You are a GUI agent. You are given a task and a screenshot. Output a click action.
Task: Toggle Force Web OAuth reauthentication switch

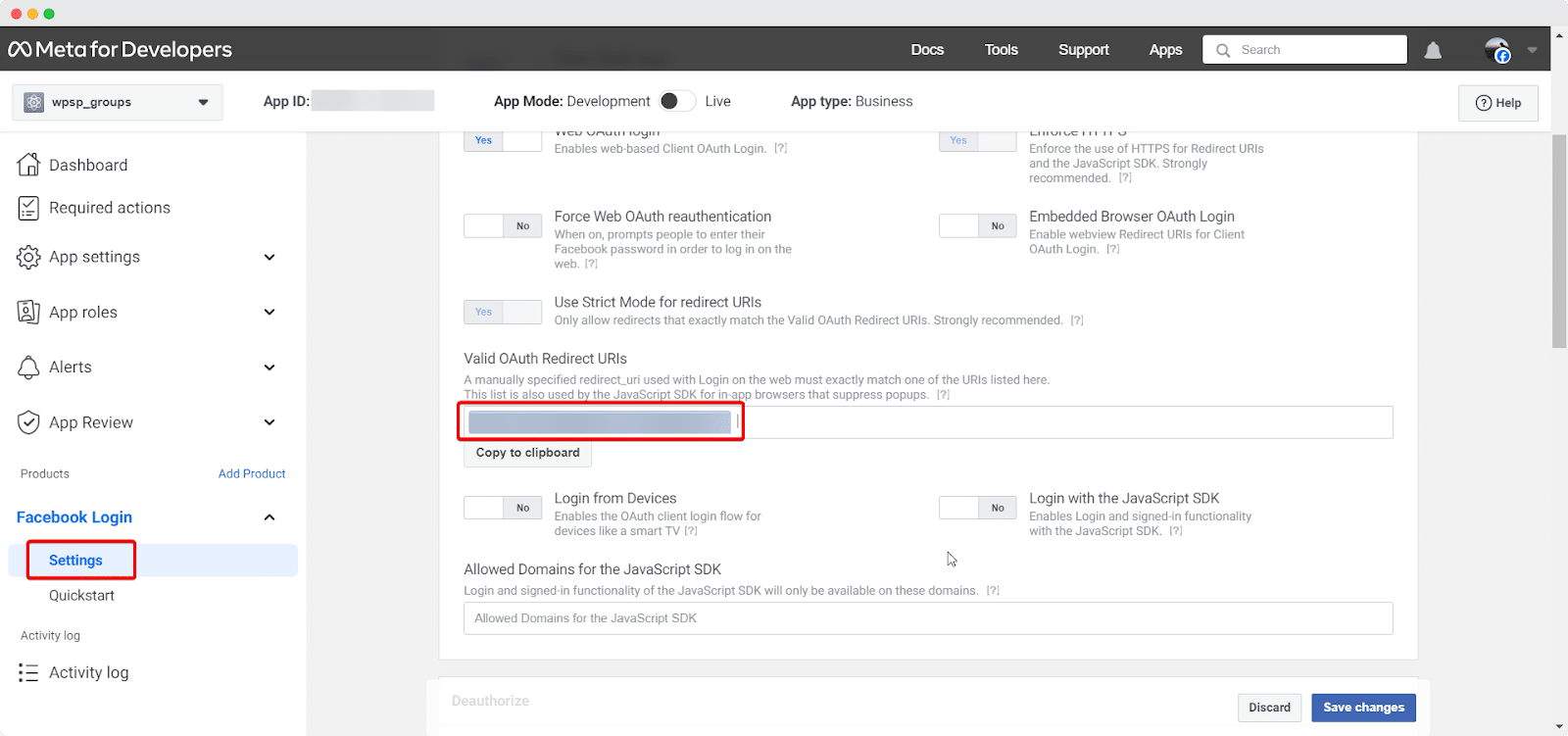click(503, 225)
